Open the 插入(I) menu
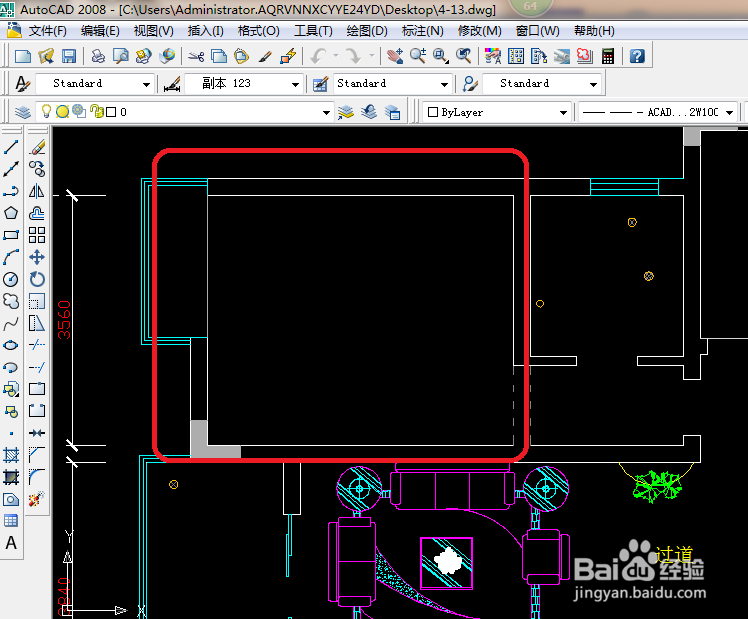This screenshot has height=619, width=748. click(x=206, y=31)
